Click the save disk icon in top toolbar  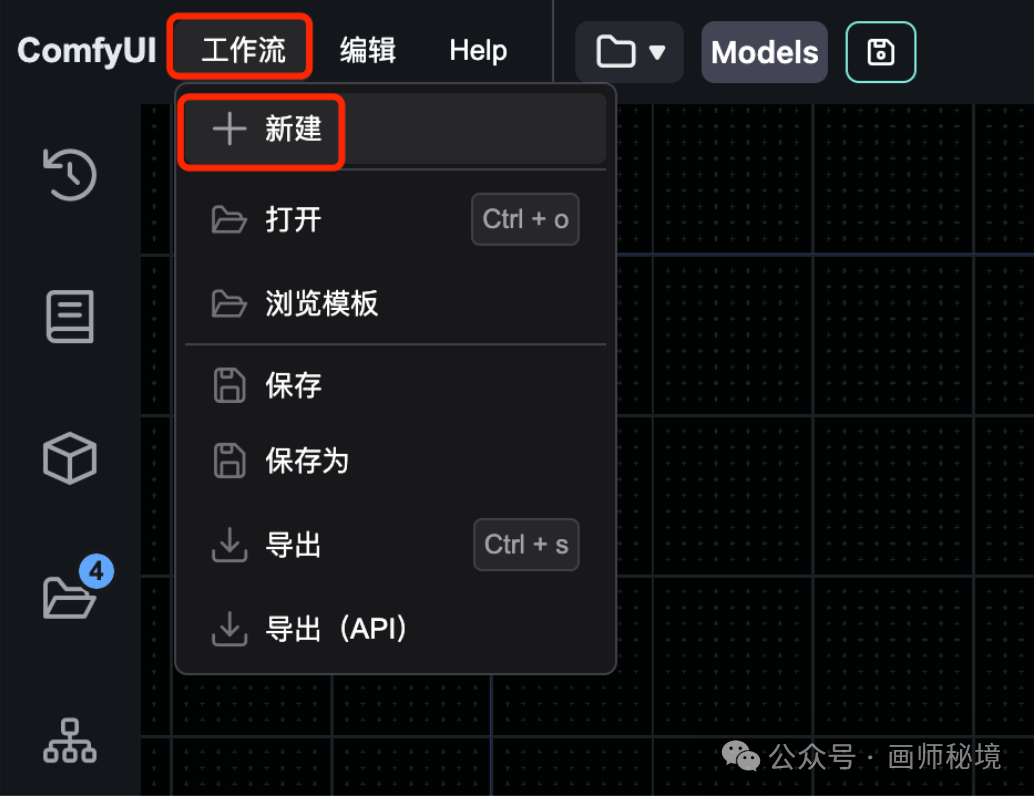coord(880,52)
